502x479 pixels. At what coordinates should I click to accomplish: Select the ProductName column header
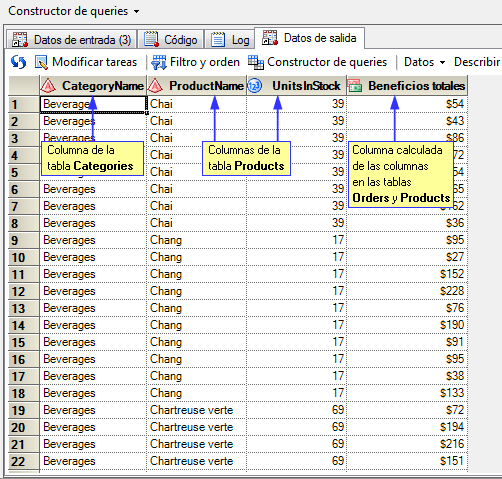[x=197, y=86]
